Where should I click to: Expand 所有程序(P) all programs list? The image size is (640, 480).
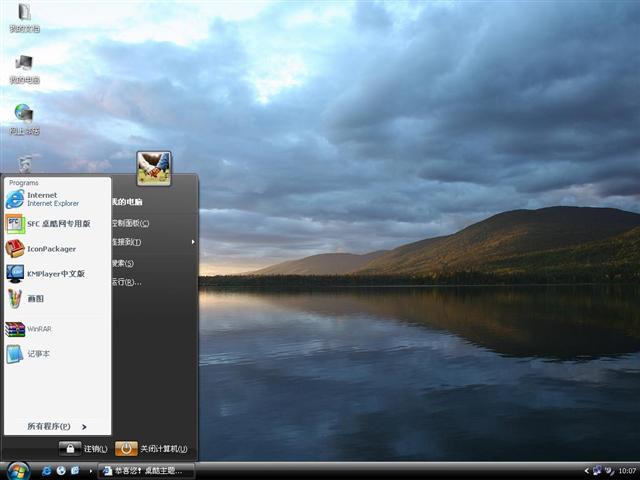pos(57,427)
